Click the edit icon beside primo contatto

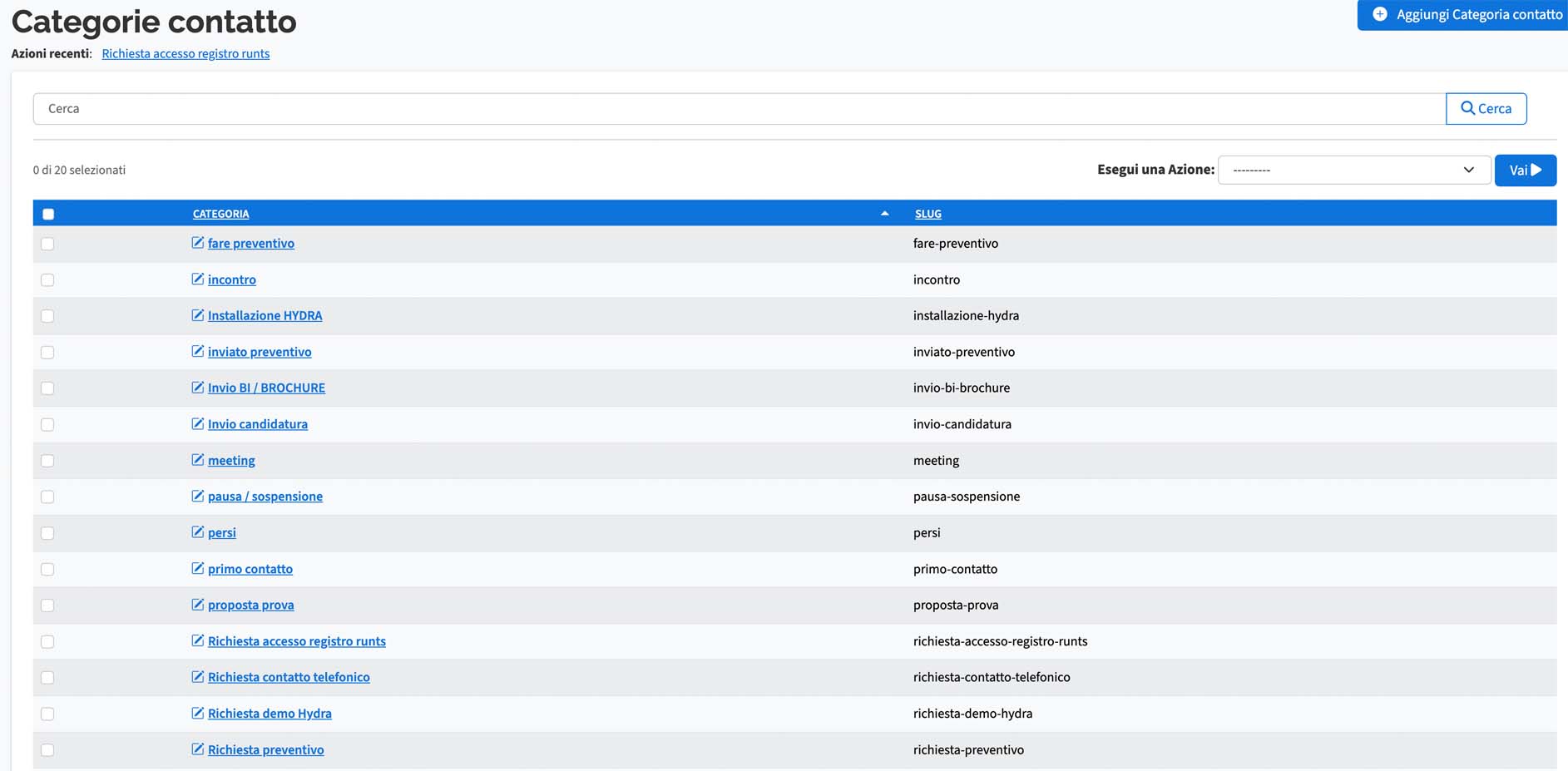pos(197,568)
